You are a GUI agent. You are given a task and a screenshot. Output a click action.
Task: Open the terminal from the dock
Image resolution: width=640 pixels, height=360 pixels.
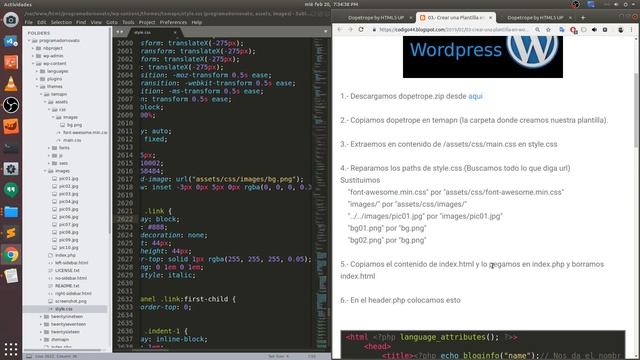(x=11, y=148)
